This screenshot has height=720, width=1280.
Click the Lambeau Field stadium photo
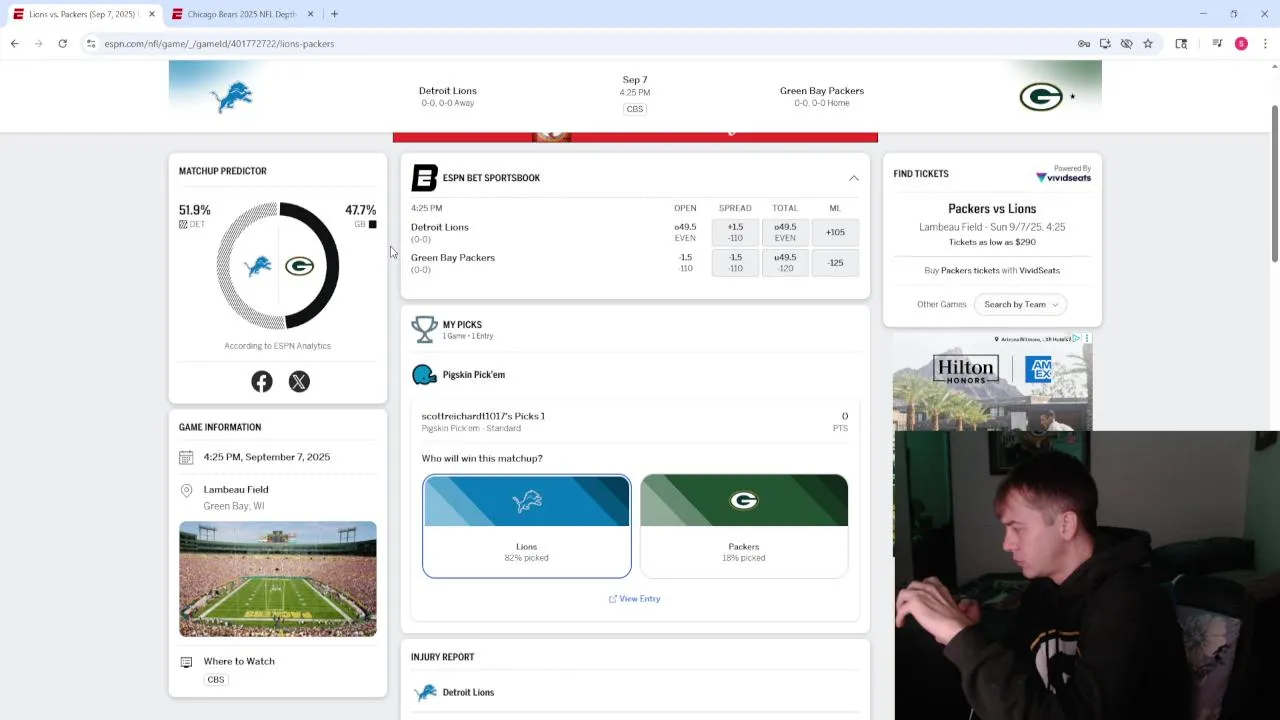pyautogui.click(x=278, y=579)
